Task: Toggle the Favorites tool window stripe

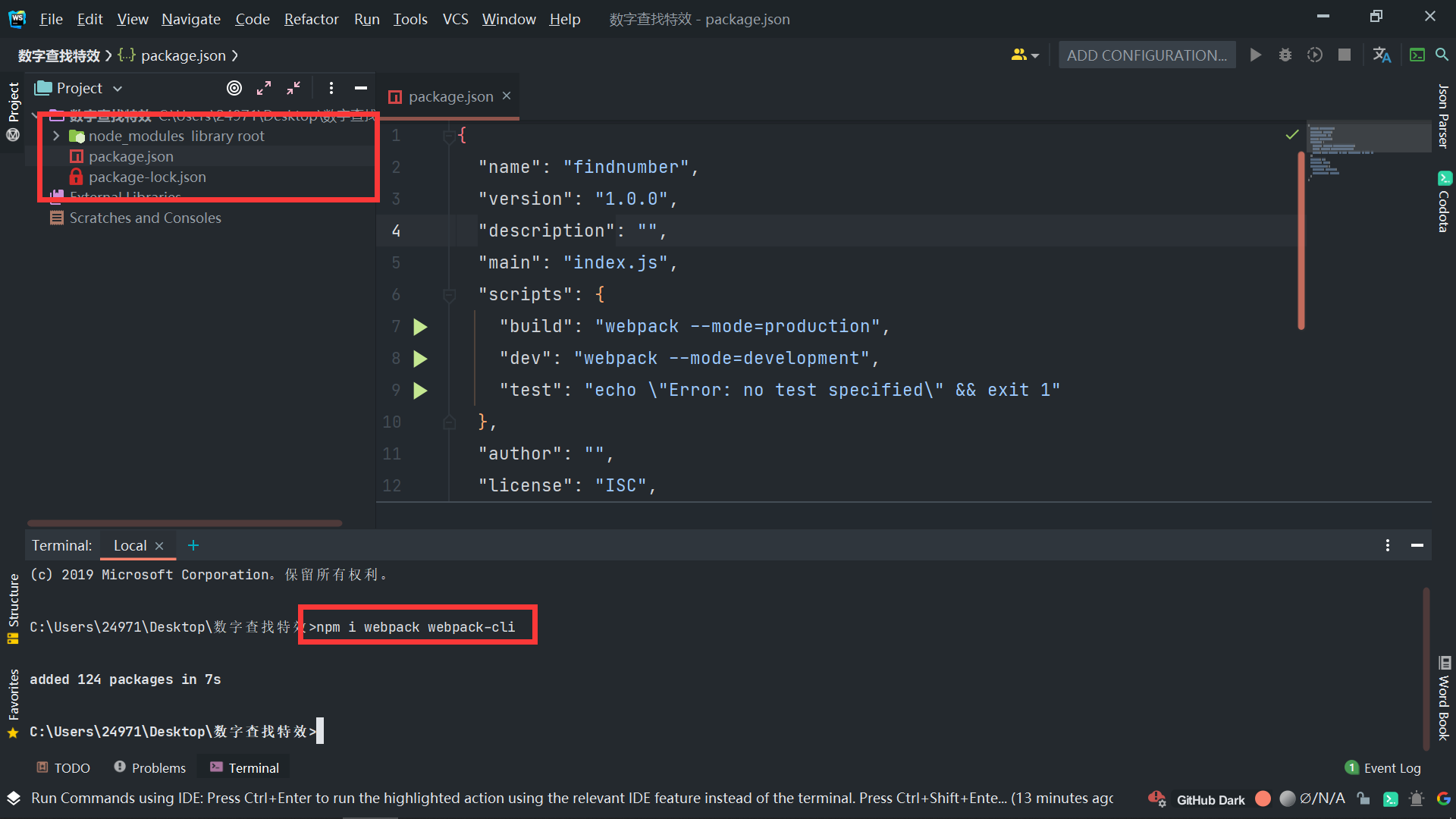Action: pyautogui.click(x=13, y=694)
